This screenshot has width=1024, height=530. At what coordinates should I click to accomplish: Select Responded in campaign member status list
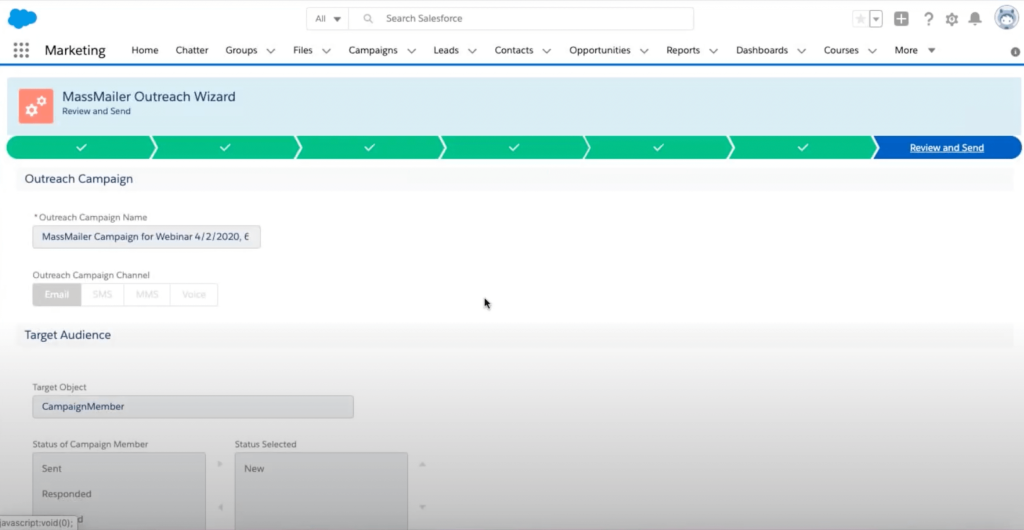tap(67, 494)
